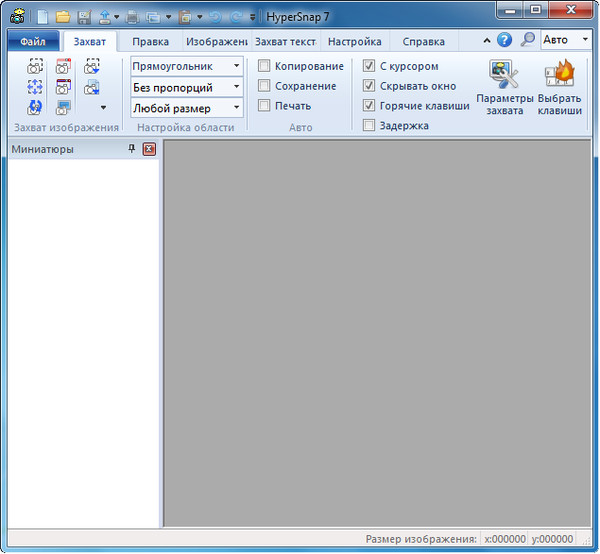
Task: Click the Open folder icon in quick toolbar
Action: click(63, 17)
